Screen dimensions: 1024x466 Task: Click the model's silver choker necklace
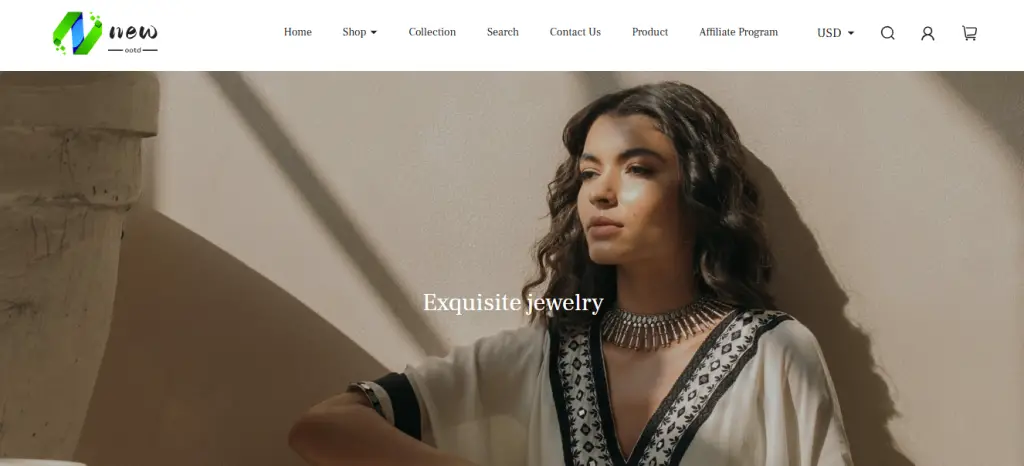(x=663, y=323)
